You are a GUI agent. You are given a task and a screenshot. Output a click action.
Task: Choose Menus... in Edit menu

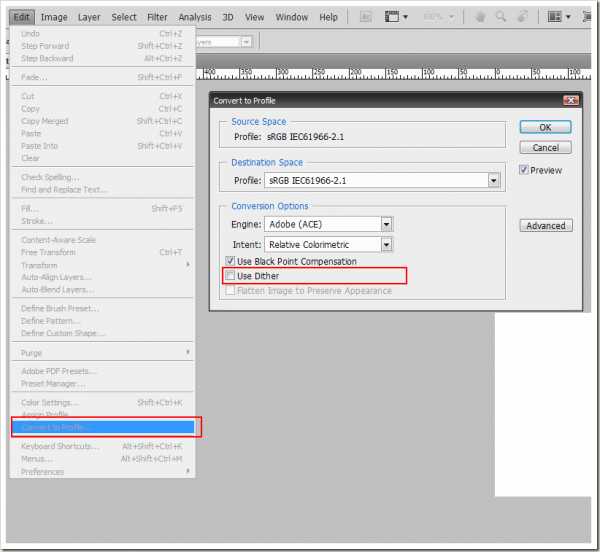tap(103, 459)
